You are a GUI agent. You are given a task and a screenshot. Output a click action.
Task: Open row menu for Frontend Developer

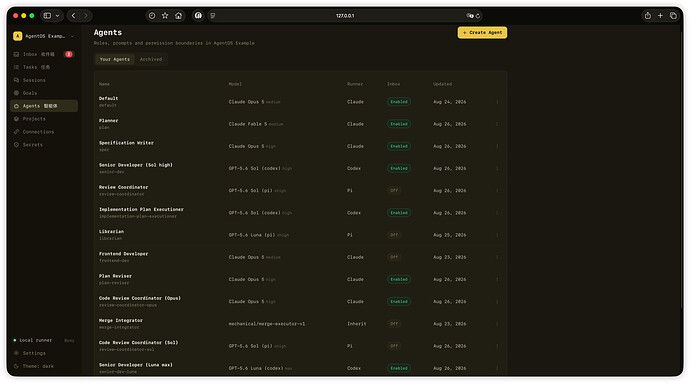[497, 257]
